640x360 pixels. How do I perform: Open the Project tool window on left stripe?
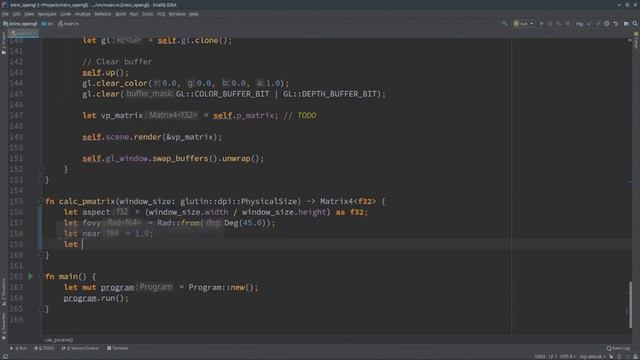click(x=4, y=43)
